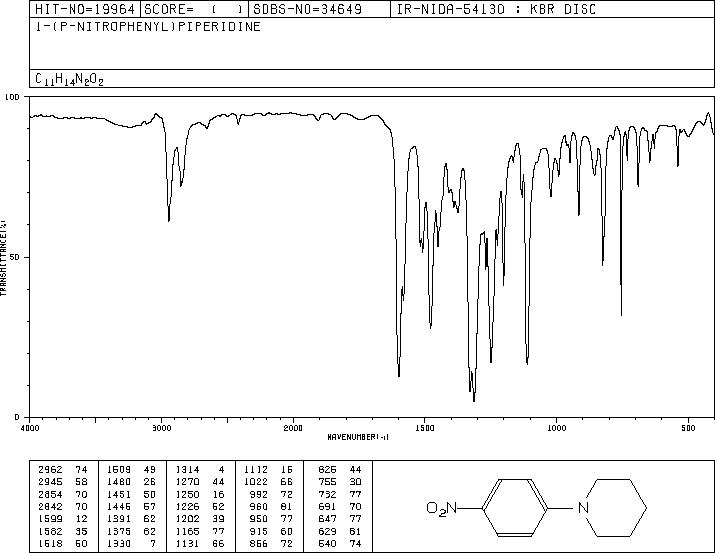Click the 1000 wavenumber axis label
The image size is (715, 553).
click(557, 428)
